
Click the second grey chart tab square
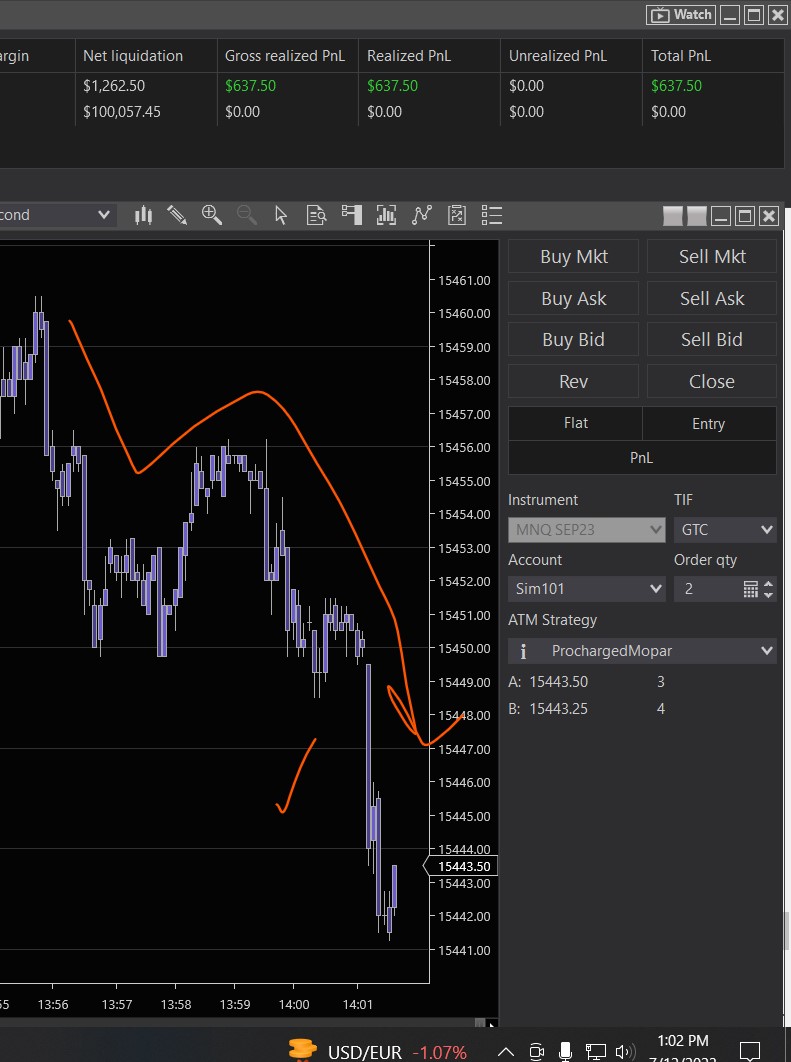697,216
